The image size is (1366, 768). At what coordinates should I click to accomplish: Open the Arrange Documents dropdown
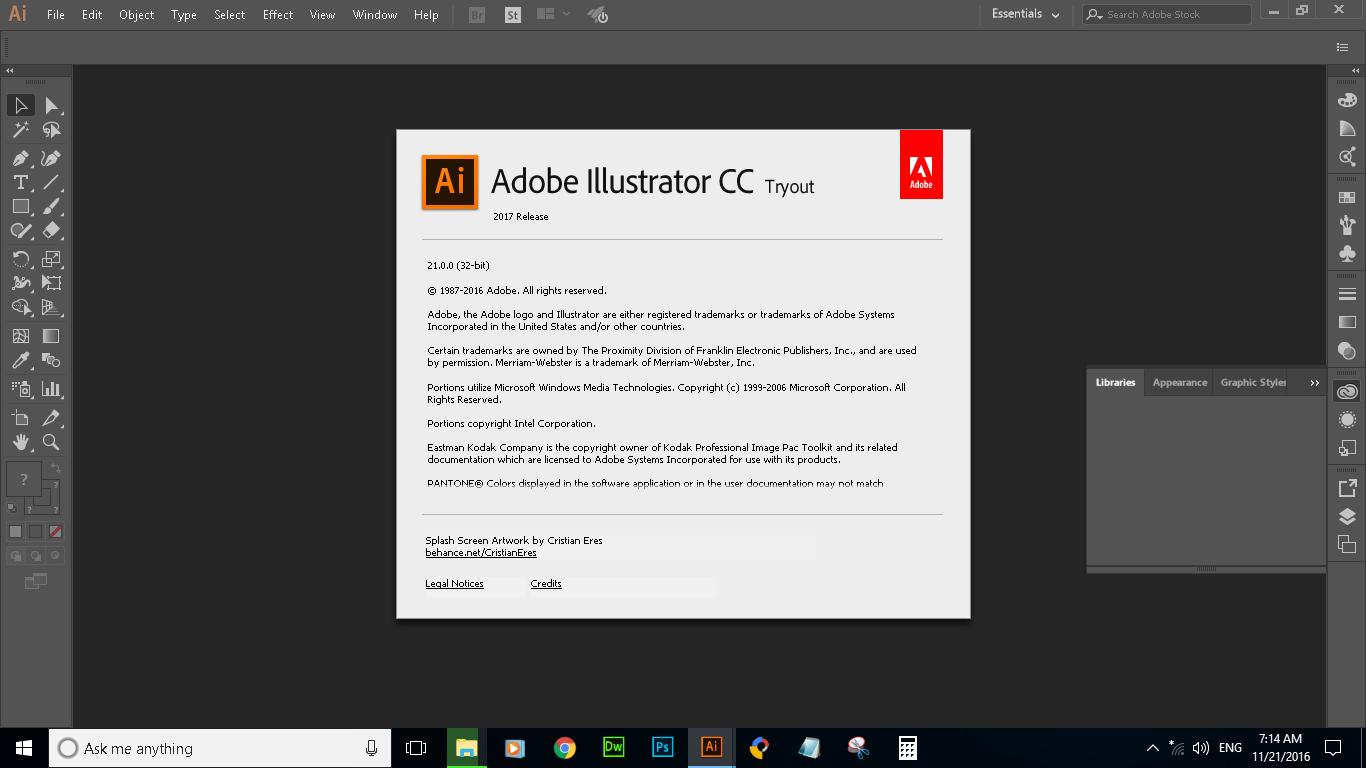click(x=552, y=14)
